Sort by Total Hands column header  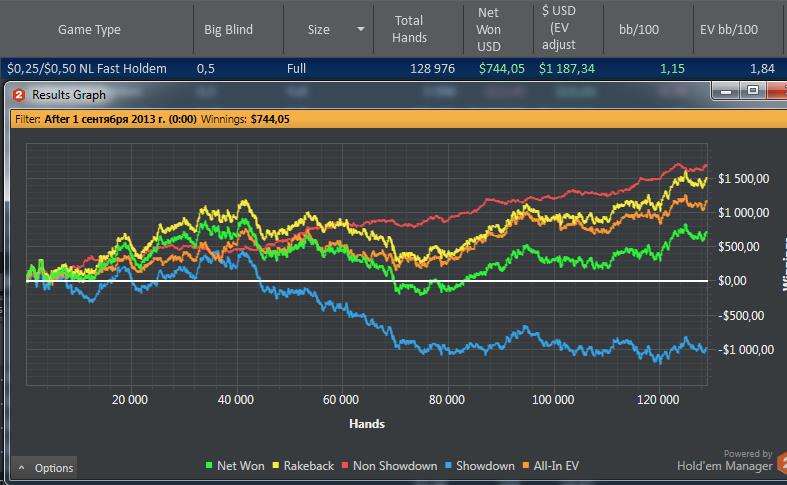click(x=410, y=29)
